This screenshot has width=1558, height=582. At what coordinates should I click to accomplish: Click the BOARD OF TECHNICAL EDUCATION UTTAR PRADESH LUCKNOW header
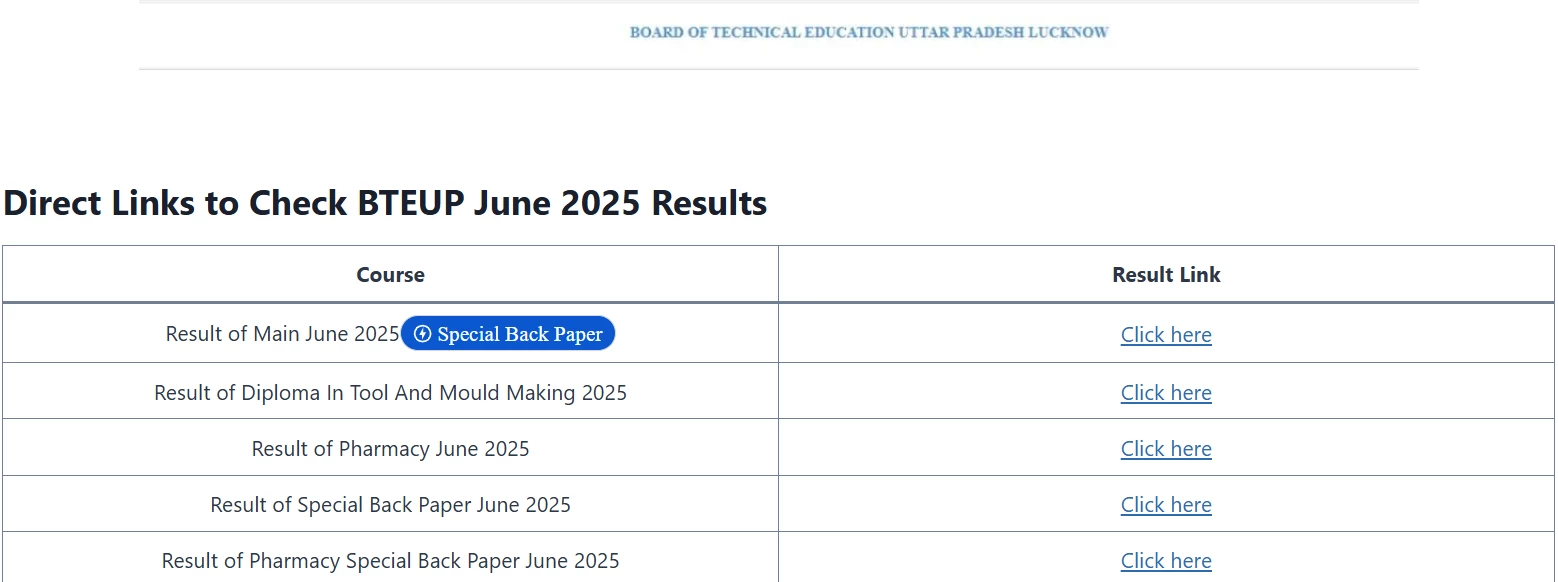[868, 31]
